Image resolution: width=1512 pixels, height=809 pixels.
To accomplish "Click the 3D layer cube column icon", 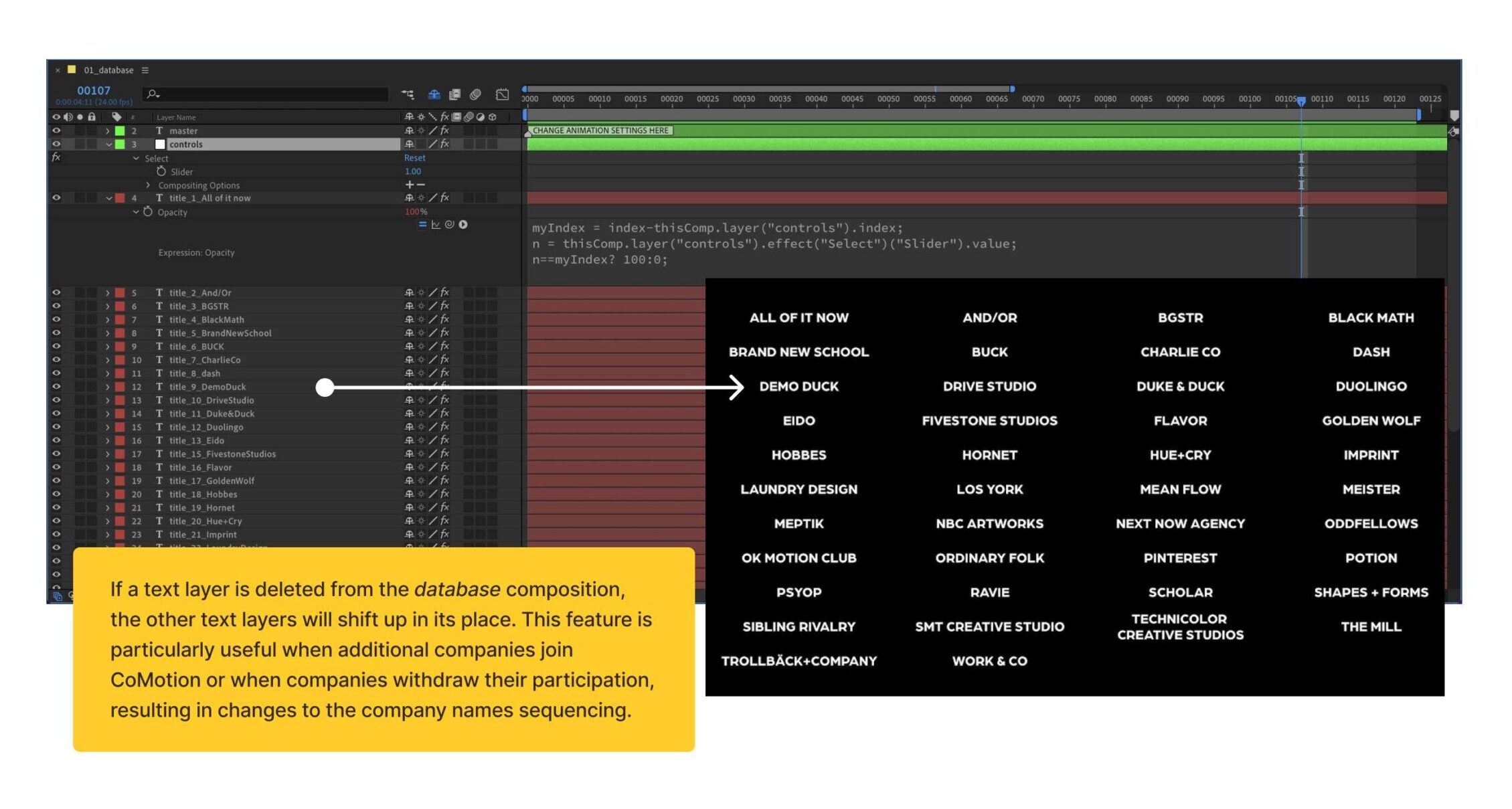I will tap(493, 117).
